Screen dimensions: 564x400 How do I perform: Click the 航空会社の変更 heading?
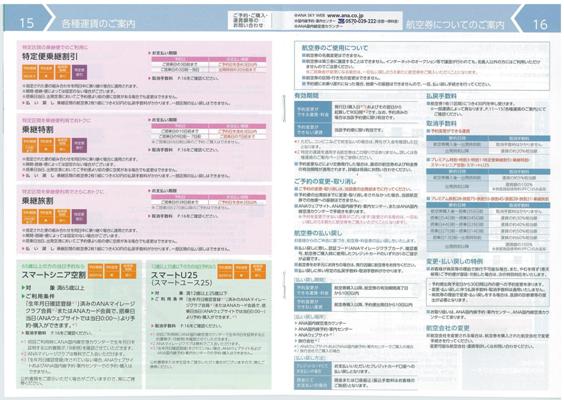[448, 328]
